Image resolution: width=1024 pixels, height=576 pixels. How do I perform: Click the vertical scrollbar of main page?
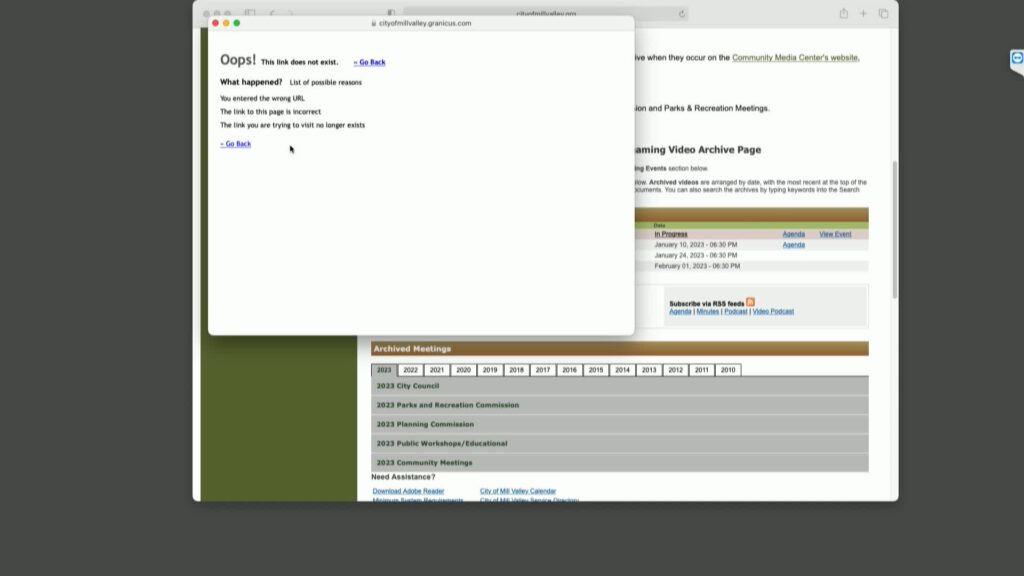pos(895,229)
